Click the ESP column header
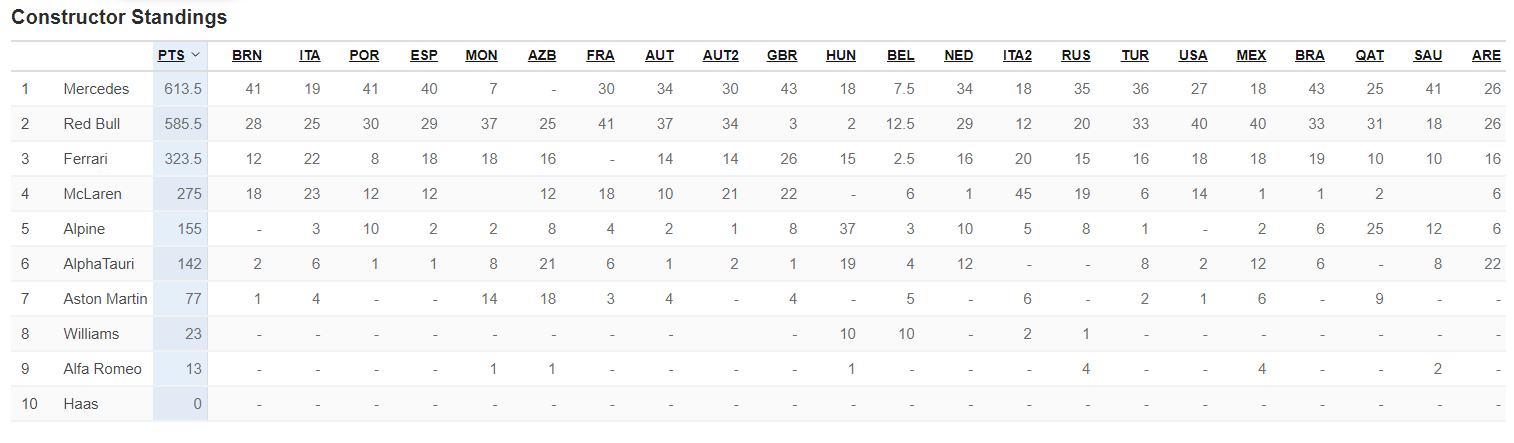 (424, 55)
